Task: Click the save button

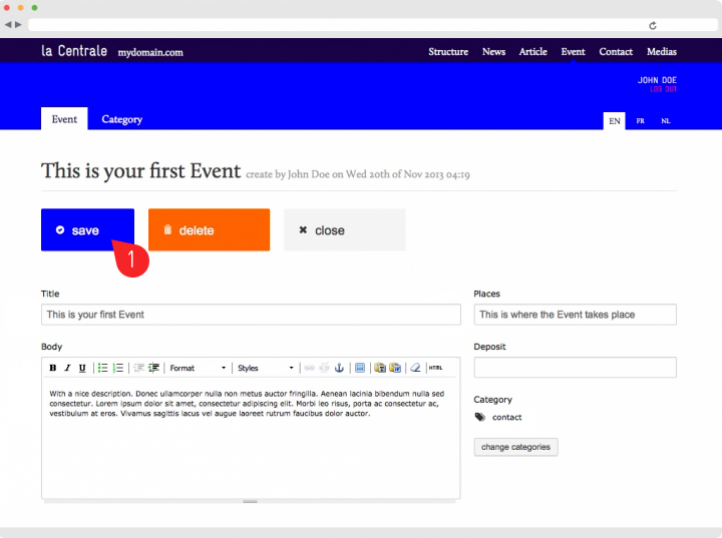Action: (x=87, y=230)
